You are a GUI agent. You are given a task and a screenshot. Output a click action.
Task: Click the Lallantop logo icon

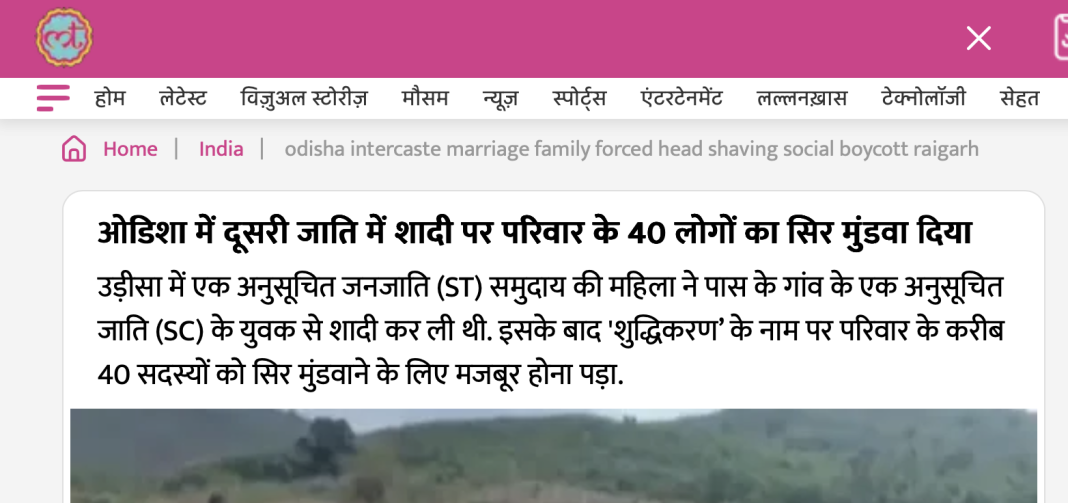[64, 37]
